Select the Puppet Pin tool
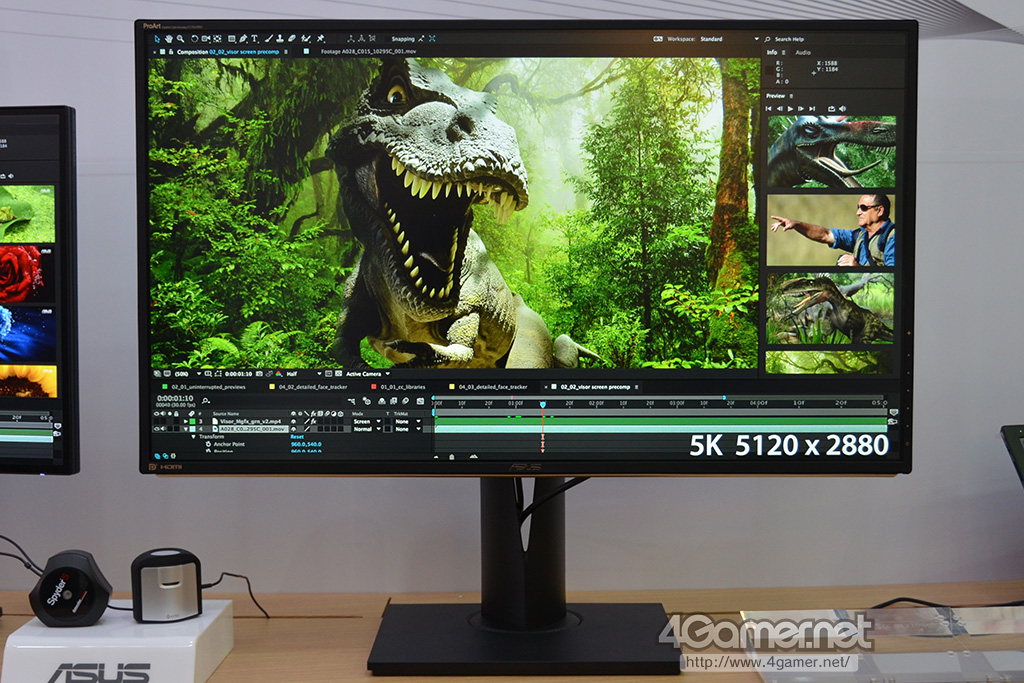 click(x=320, y=39)
